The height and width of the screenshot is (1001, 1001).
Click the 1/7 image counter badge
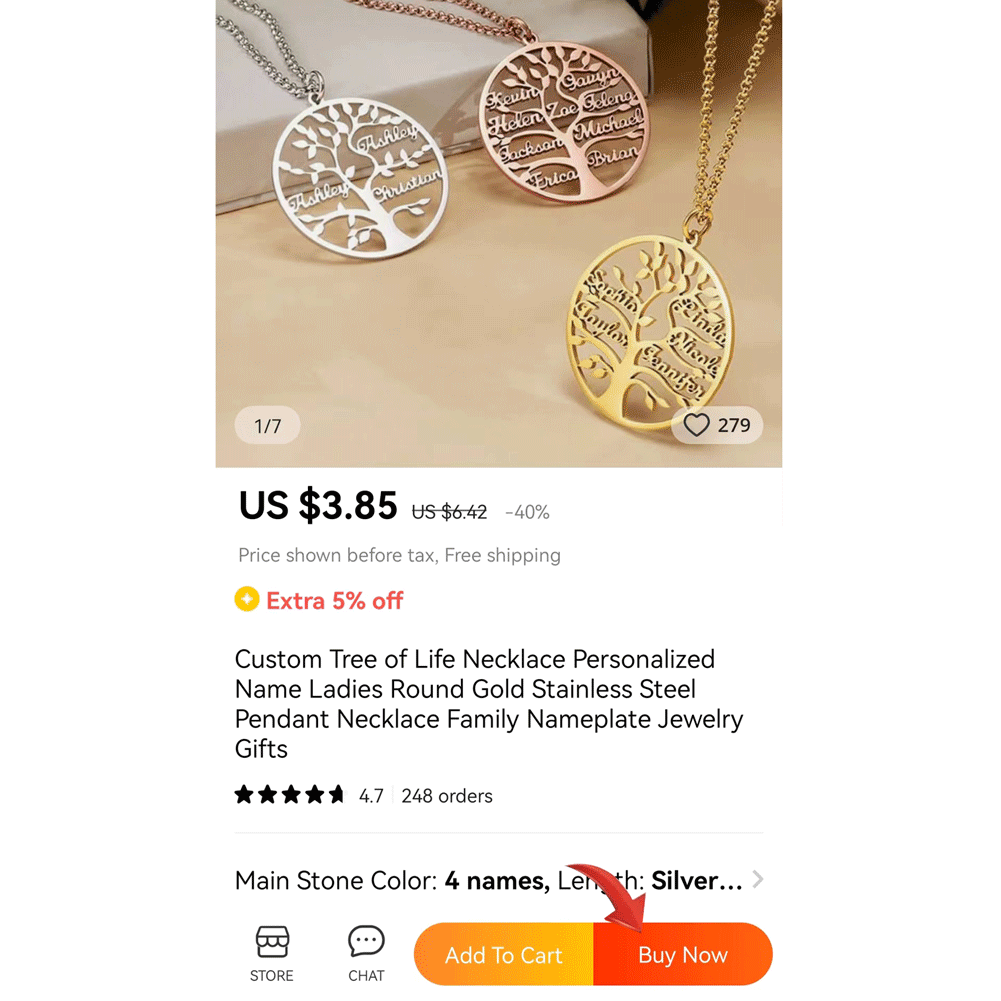coord(267,426)
